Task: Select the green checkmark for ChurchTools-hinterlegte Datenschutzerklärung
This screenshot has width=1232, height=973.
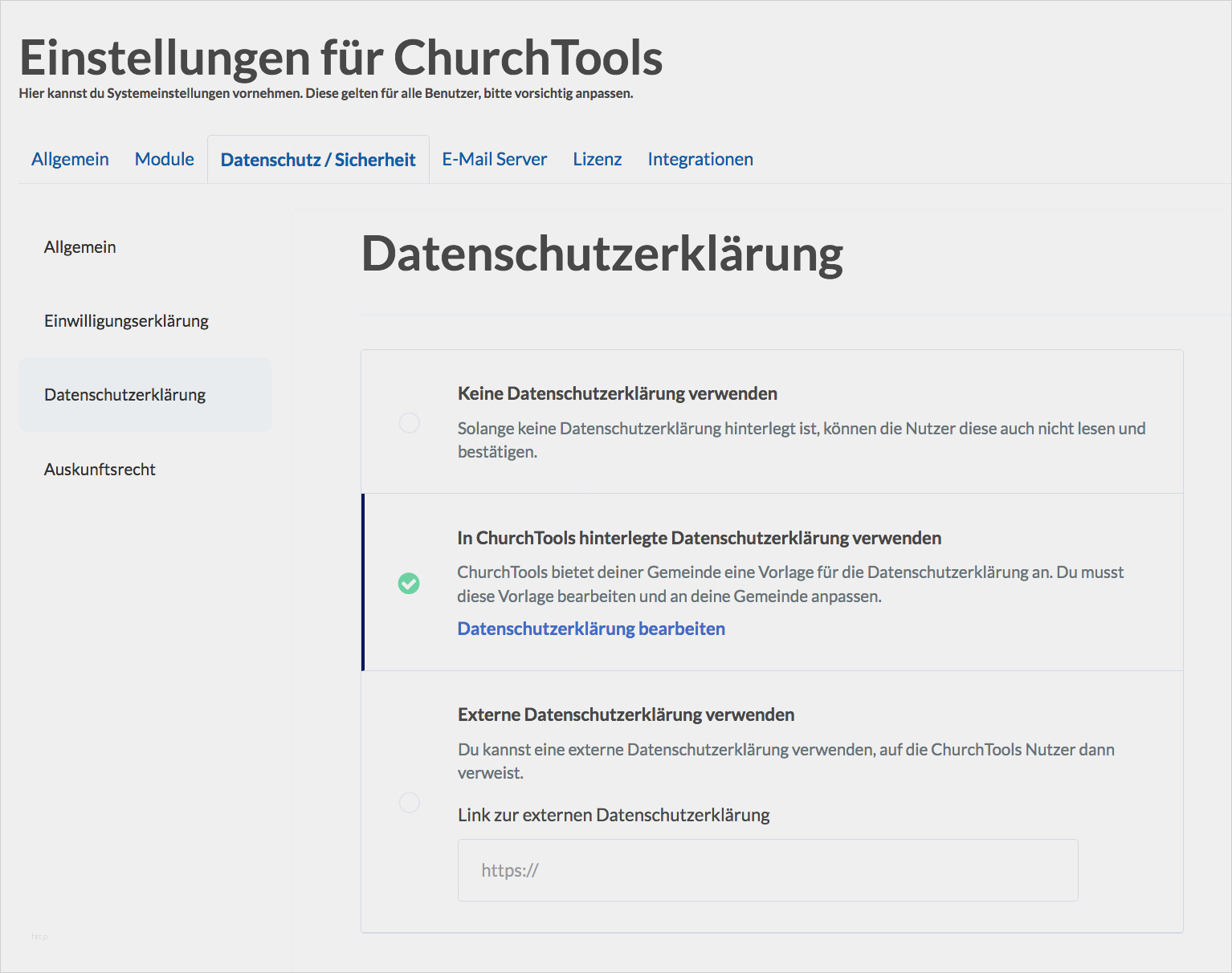Action: (409, 584)
